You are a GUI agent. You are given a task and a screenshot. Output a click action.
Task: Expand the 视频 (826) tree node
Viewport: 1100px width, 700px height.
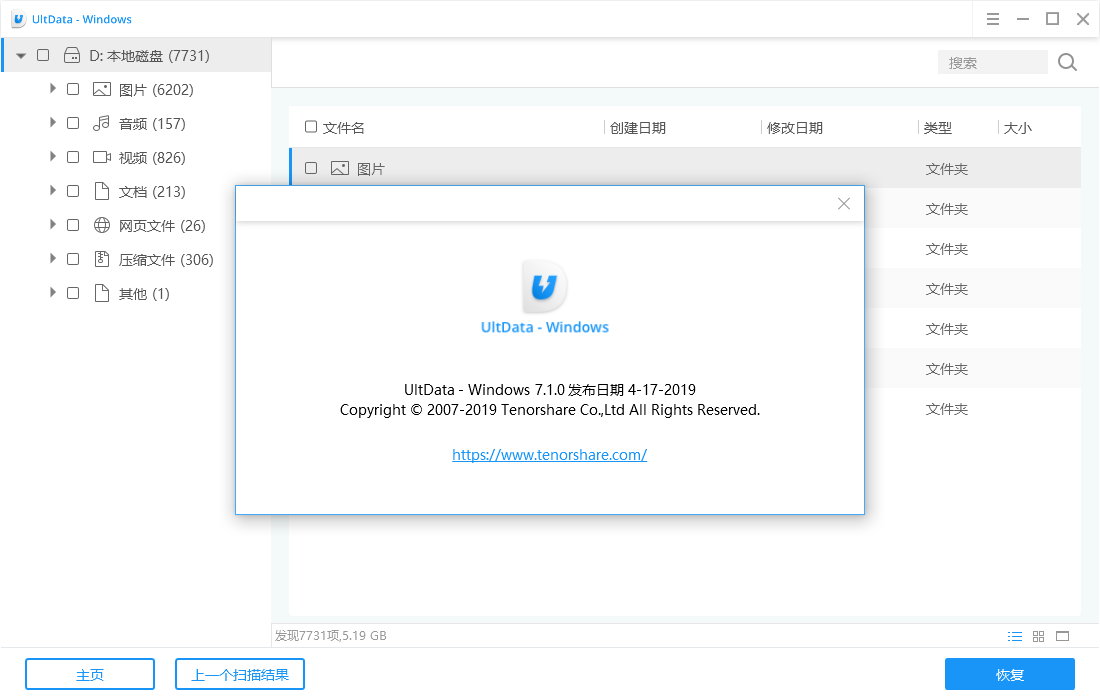[x=53, y=156]
